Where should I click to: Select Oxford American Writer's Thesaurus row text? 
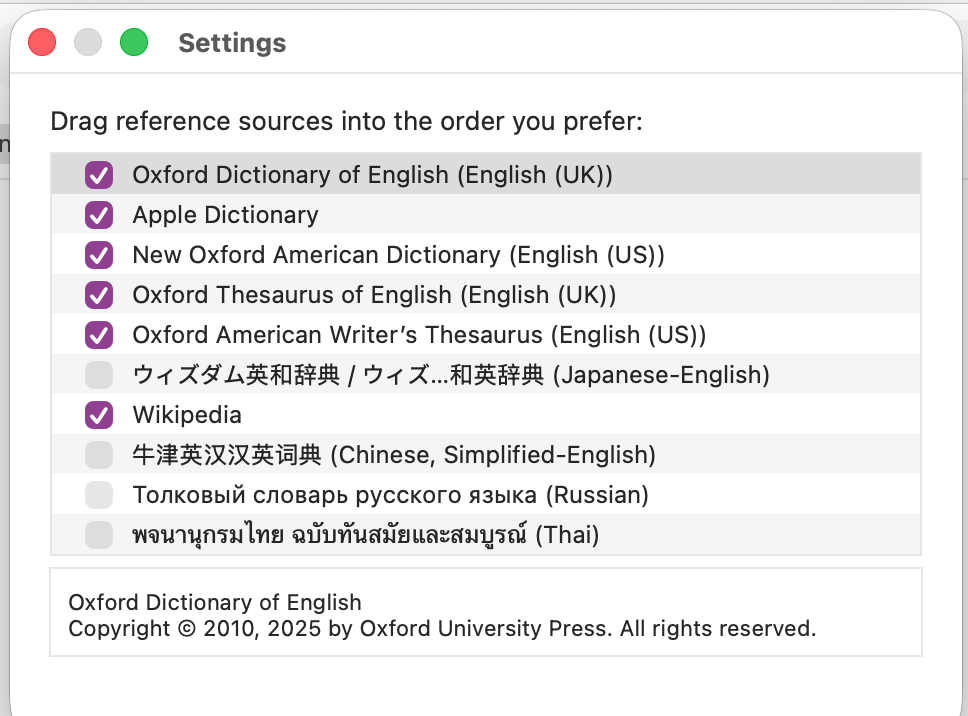pos(419,335)
